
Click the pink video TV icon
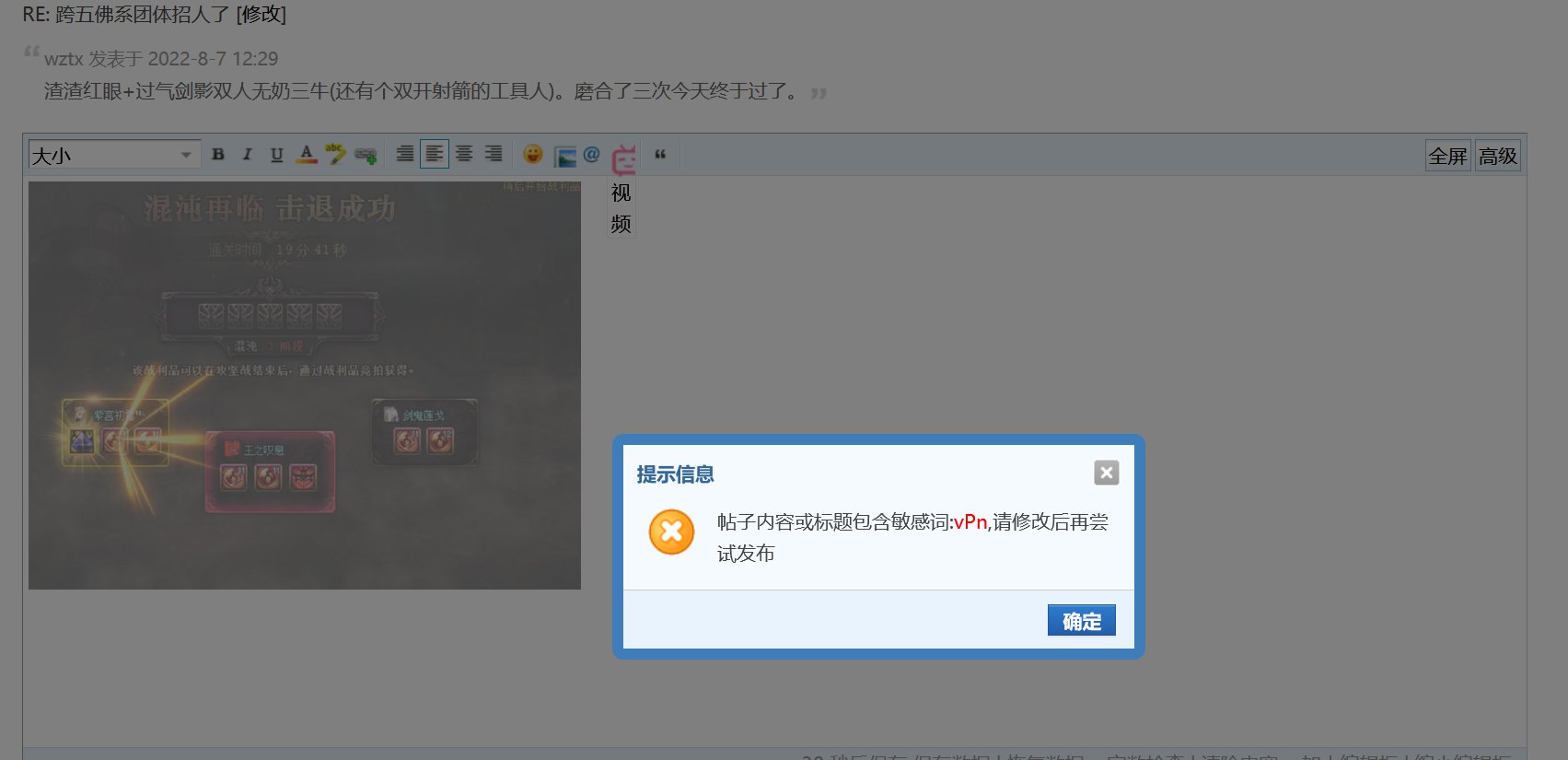click(x=624, y=158)
